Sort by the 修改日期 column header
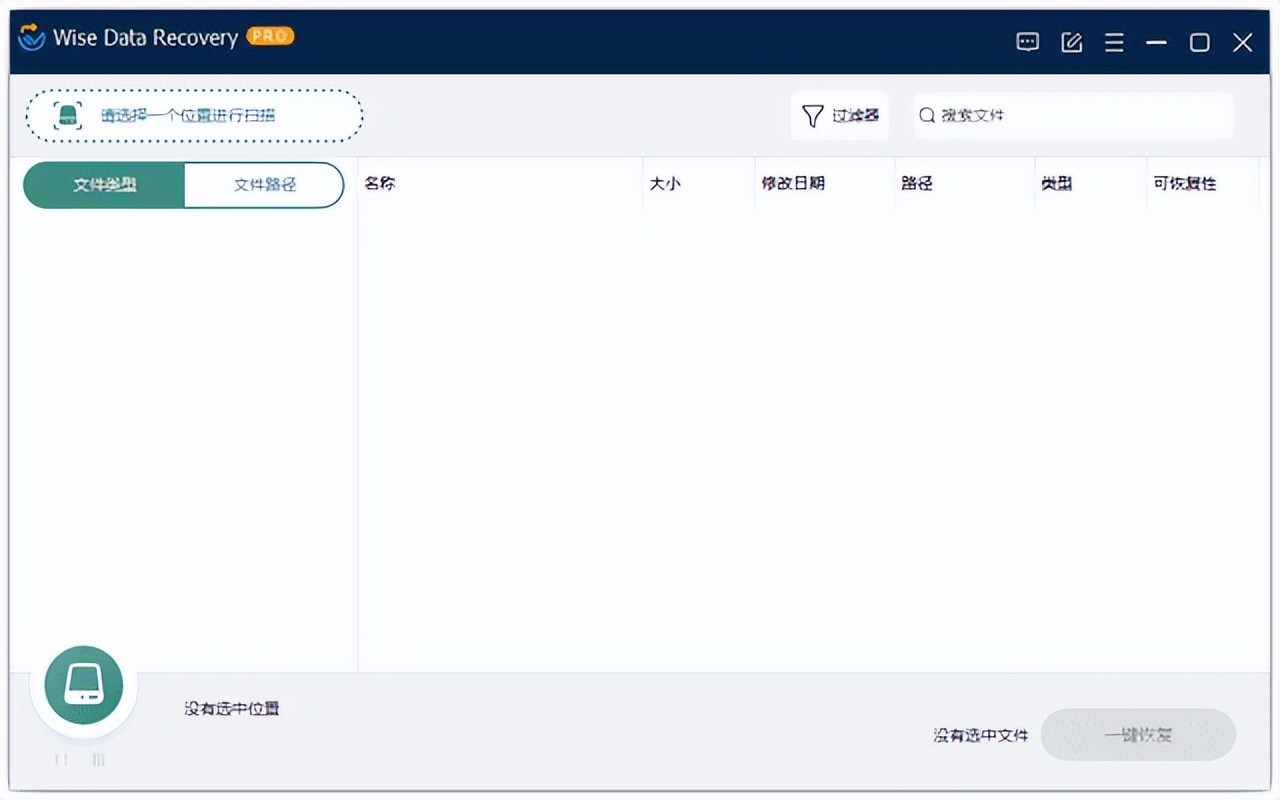The height and width of the screenshot is (800, 1280). [x=793, y=184]
